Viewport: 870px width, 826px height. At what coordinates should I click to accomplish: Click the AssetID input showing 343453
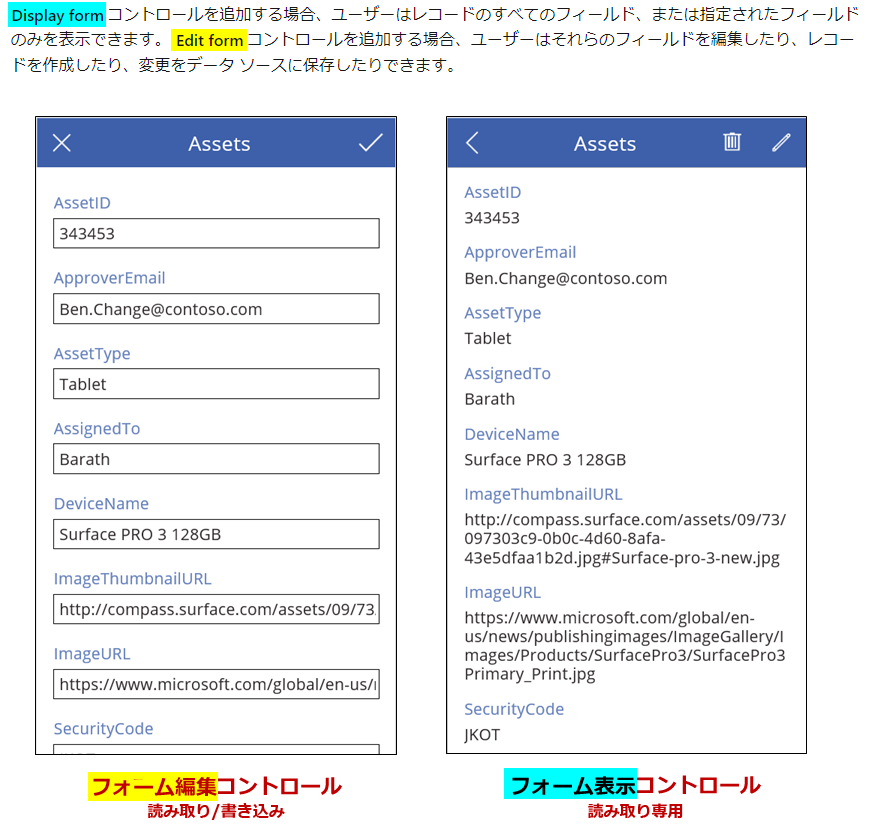(216, 233)
